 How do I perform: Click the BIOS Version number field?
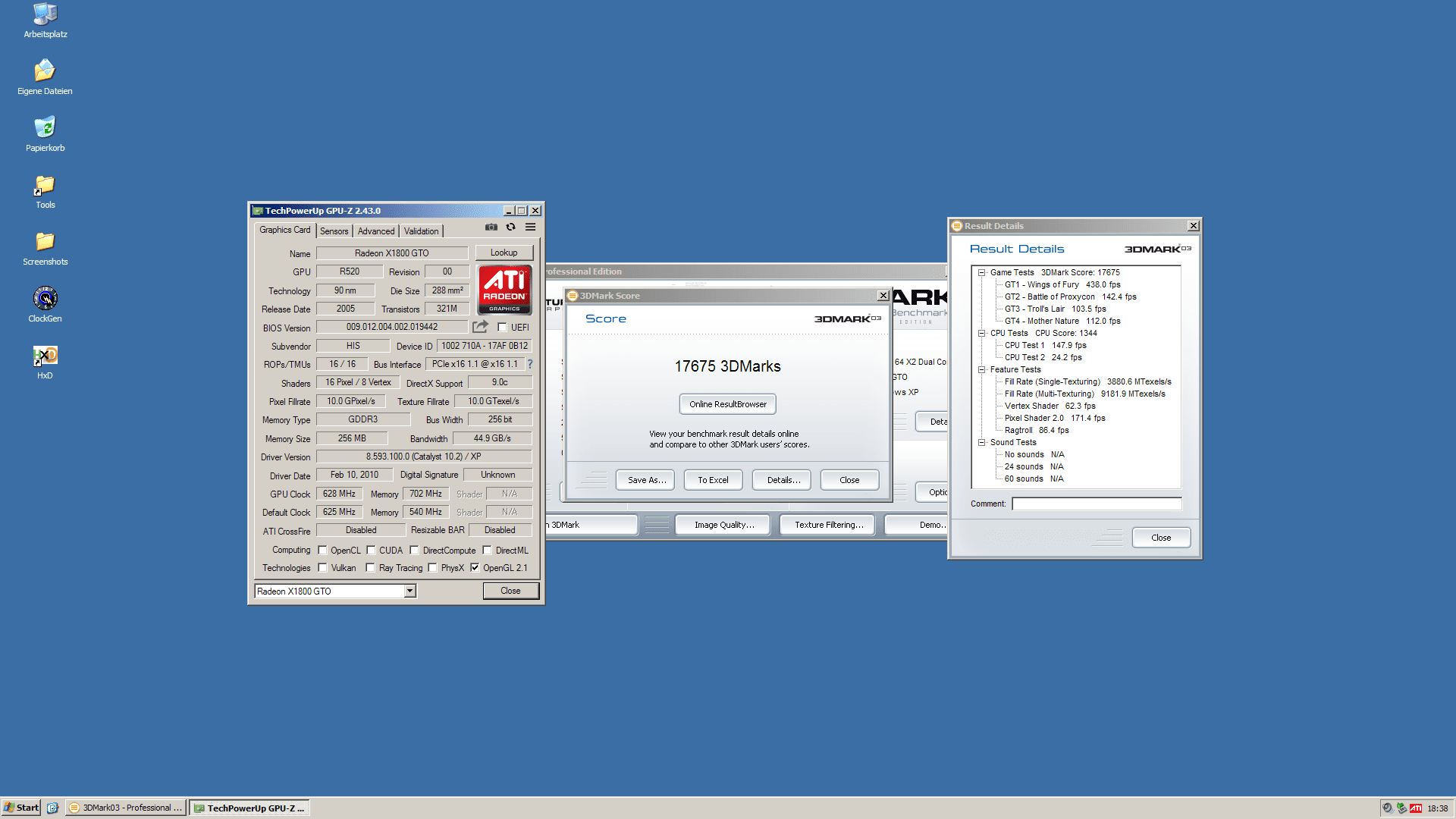coord(392,327)
